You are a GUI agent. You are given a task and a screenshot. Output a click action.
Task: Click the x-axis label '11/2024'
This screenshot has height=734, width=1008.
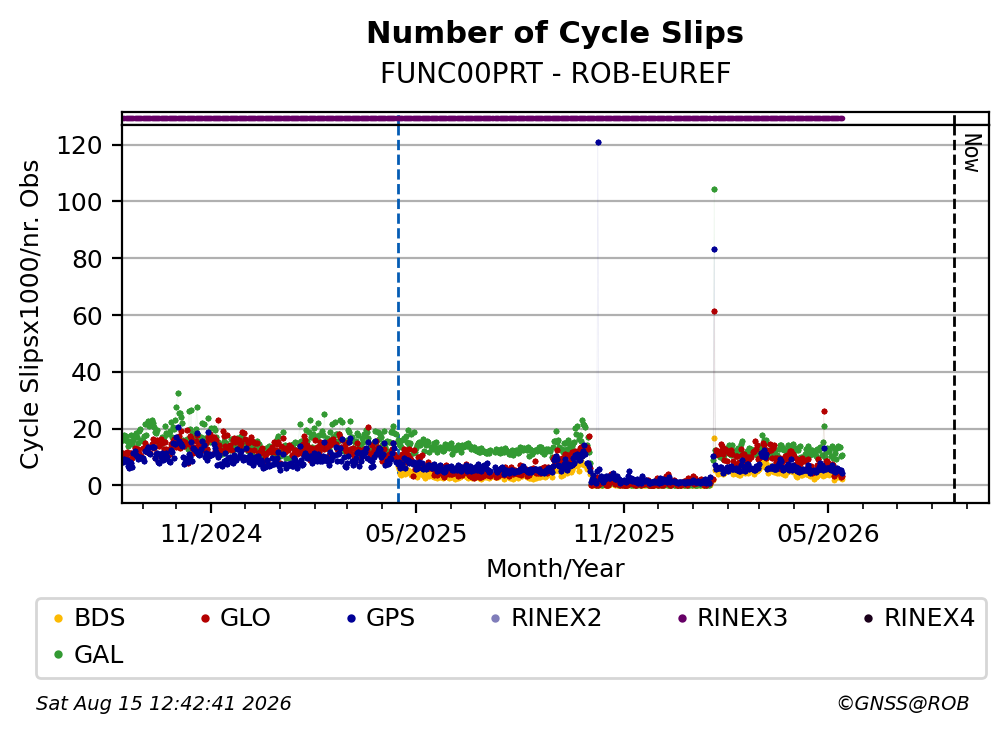[x=211, y=534]
